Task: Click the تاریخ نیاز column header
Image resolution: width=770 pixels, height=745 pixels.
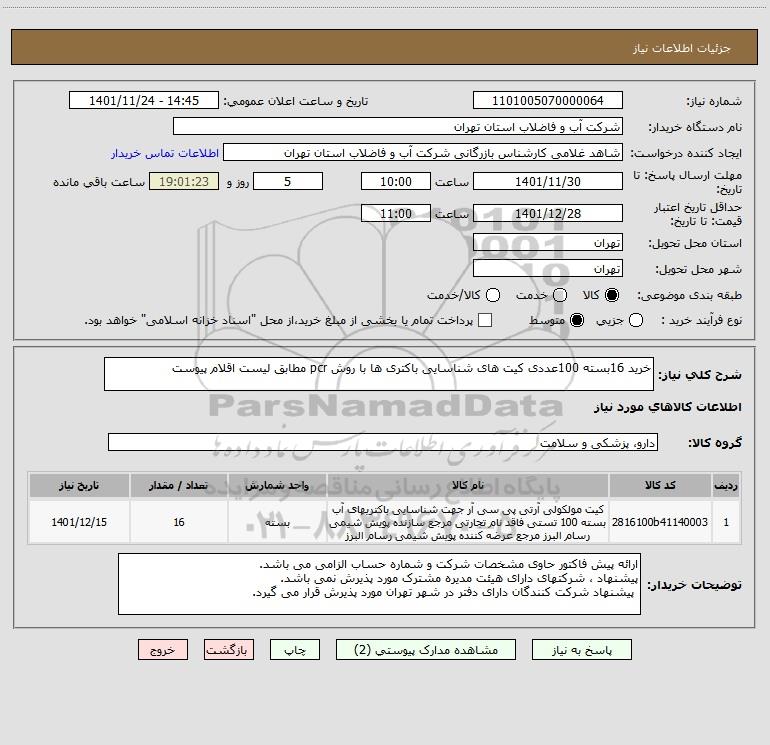Action: (79, 485)
